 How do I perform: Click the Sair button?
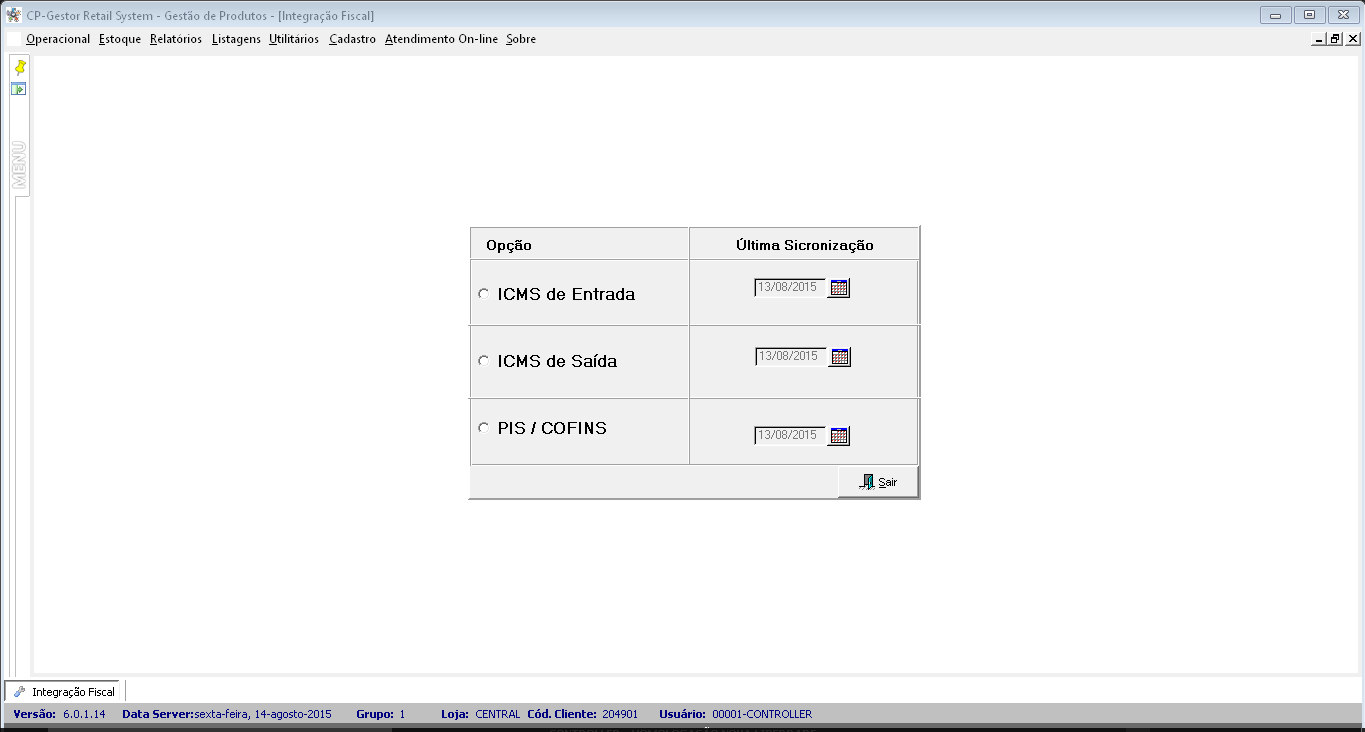tap(878, 482)
